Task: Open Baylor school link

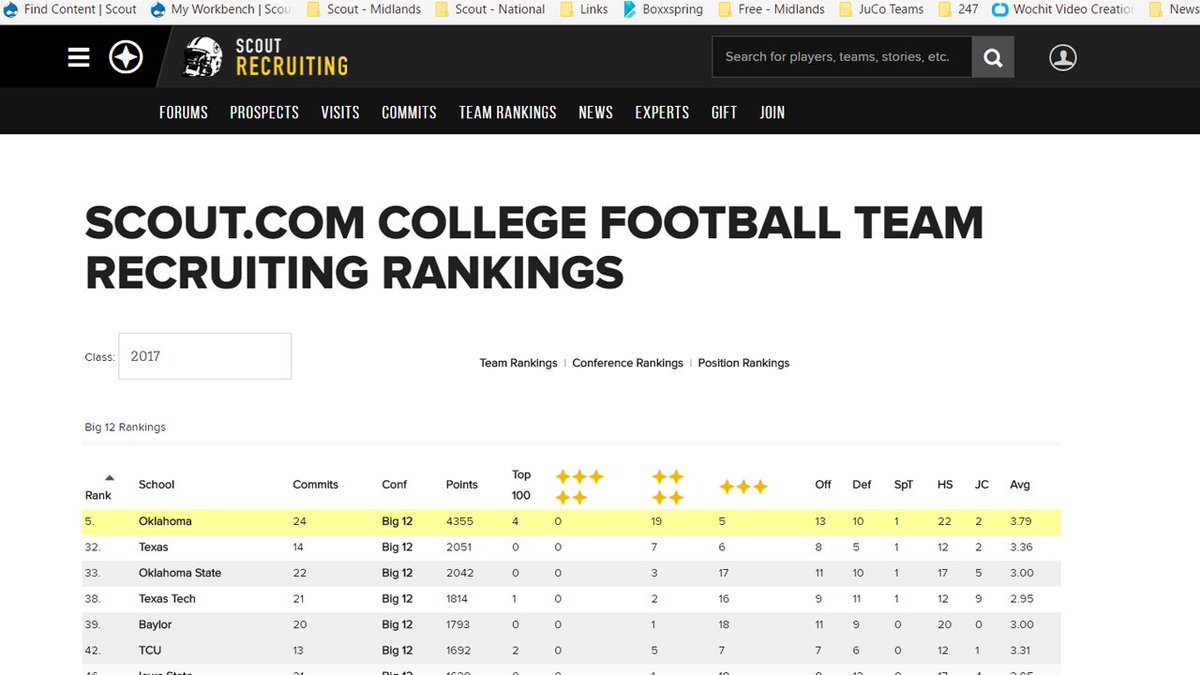Action: pyautogui.click(x=155, y=625)
